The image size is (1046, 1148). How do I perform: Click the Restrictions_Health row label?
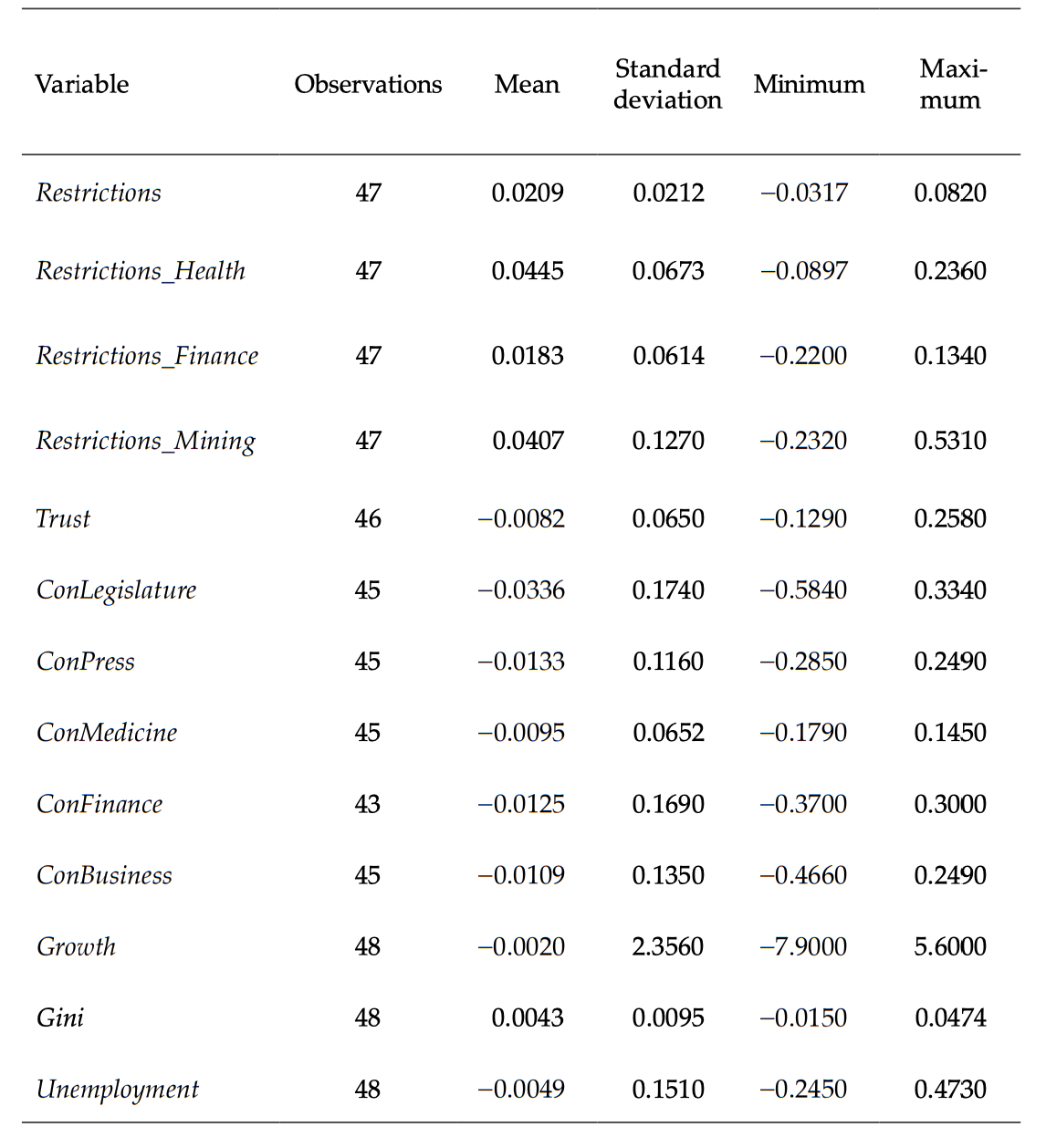click(x=141, y=271)
